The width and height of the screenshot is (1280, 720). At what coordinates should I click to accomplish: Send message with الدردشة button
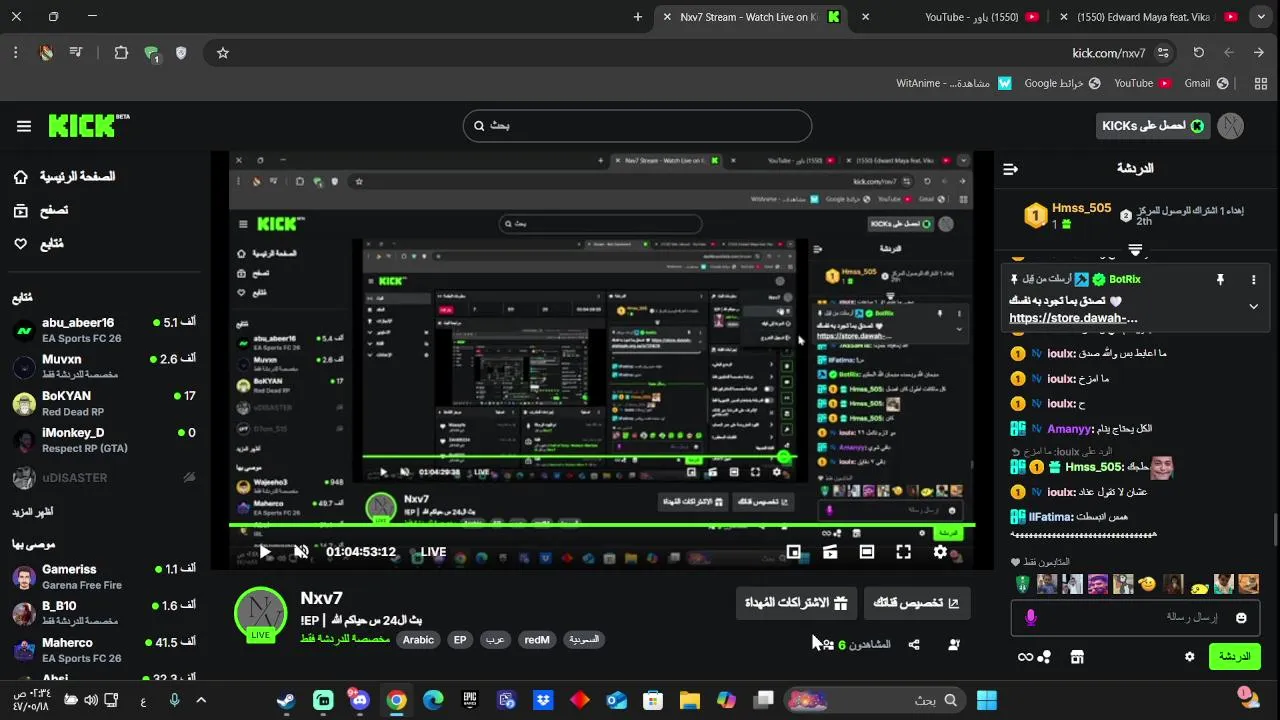pos(1235,657)
